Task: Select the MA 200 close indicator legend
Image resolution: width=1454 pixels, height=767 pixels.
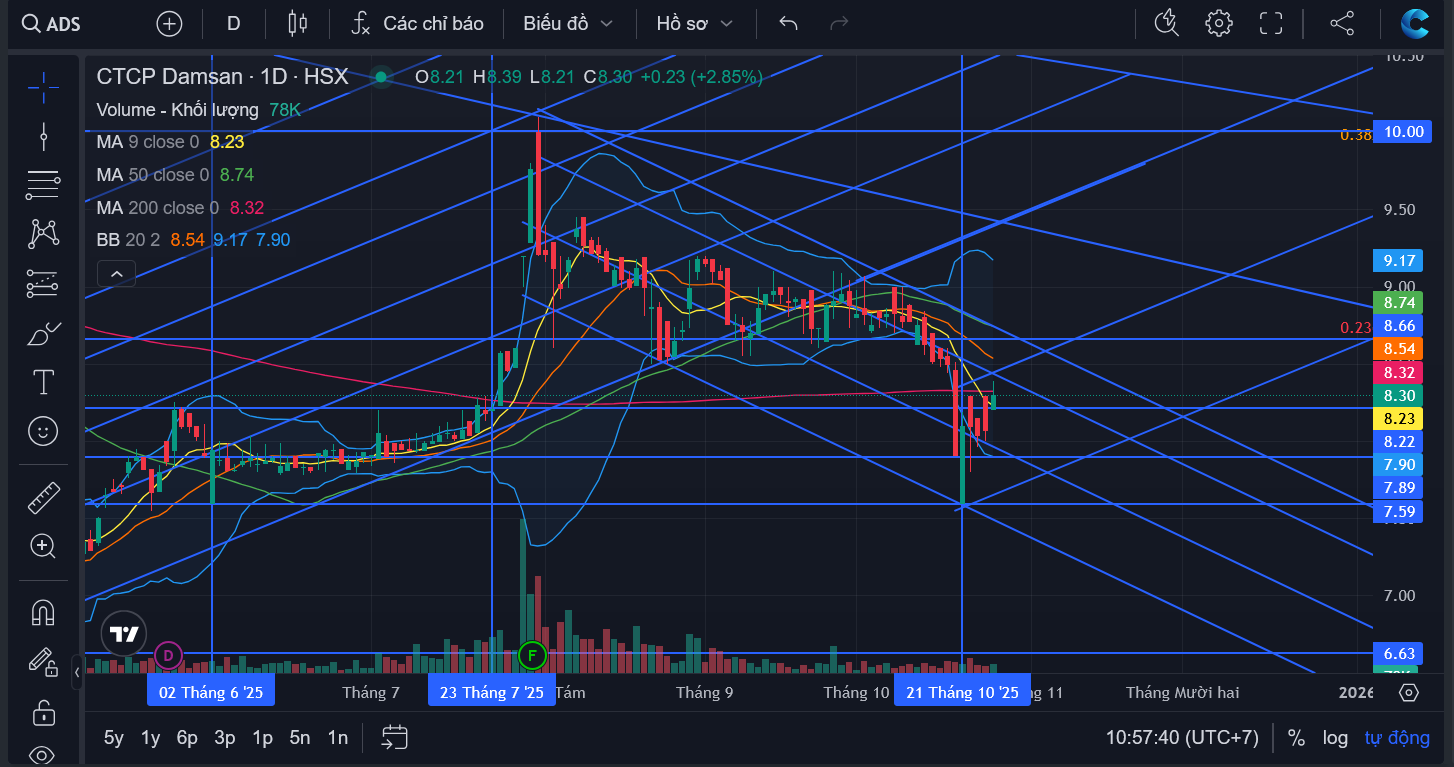Action: (x=157, y=208)
